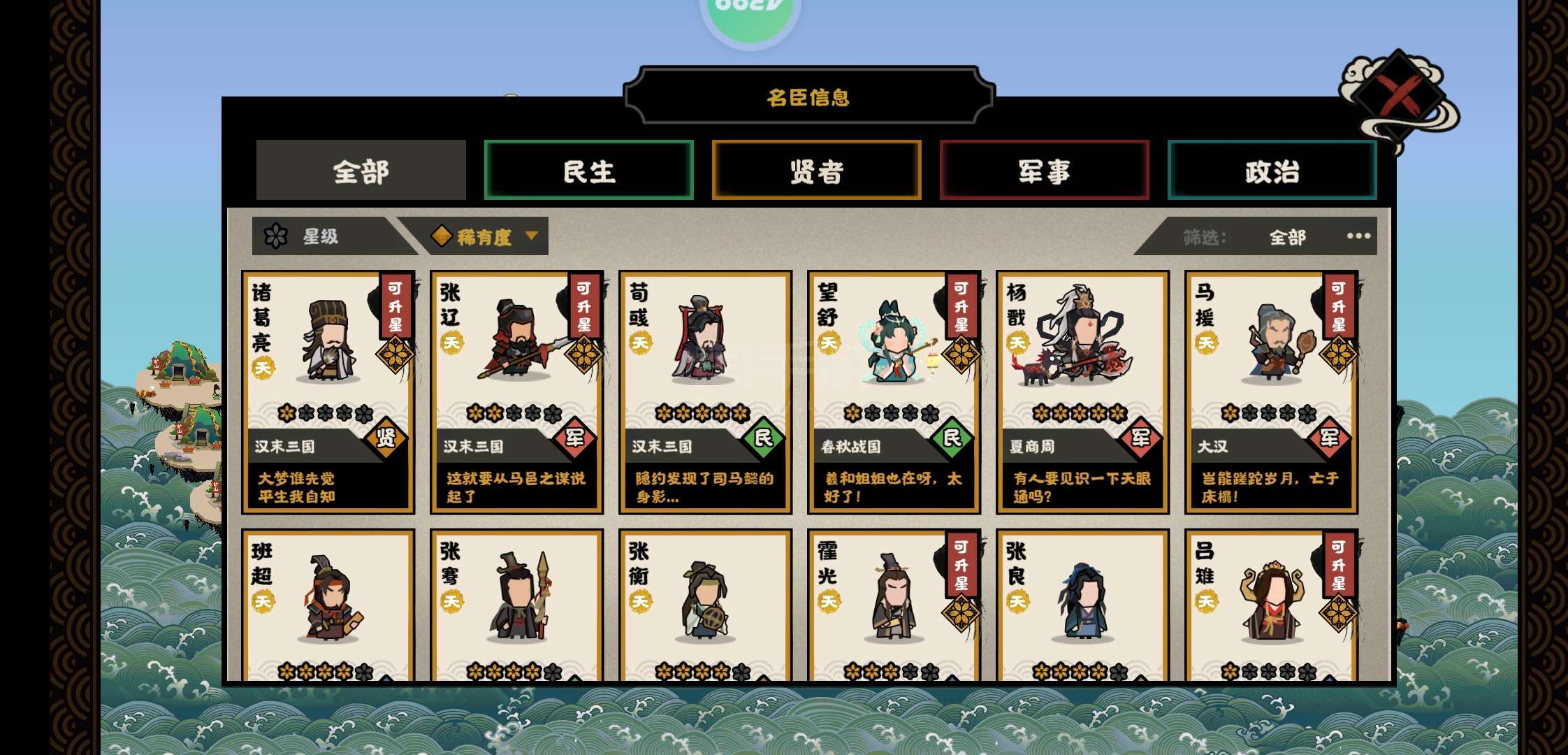Show all ministers via 全部 tab
This screenshot has width=1568, height=755.
pos(361,171)
